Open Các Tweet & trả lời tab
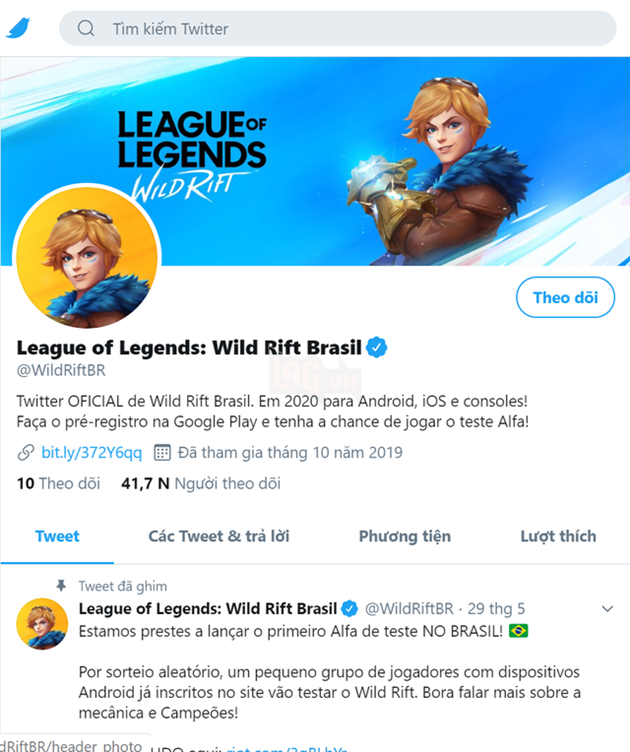The width and height of the screenshot is (630, 752). tap(219, 536)
